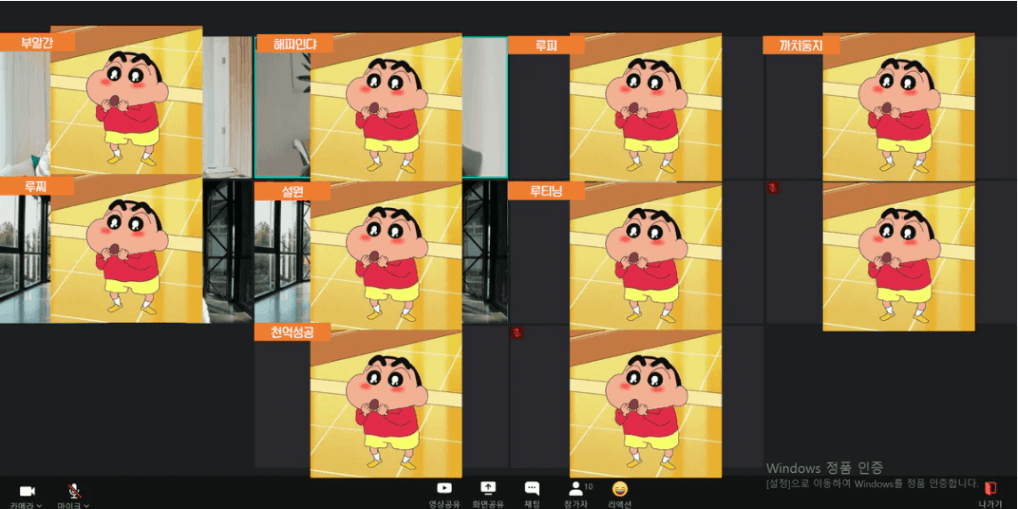Screen dimensions: 1018x509
Task: Start screen sharing with the 화면공유 icon
Action: pos(488,488)
